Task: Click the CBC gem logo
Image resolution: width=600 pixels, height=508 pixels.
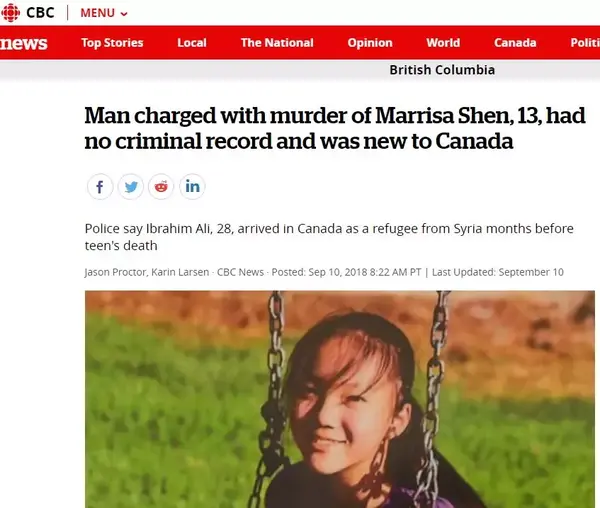Action: tap(10, 13)
